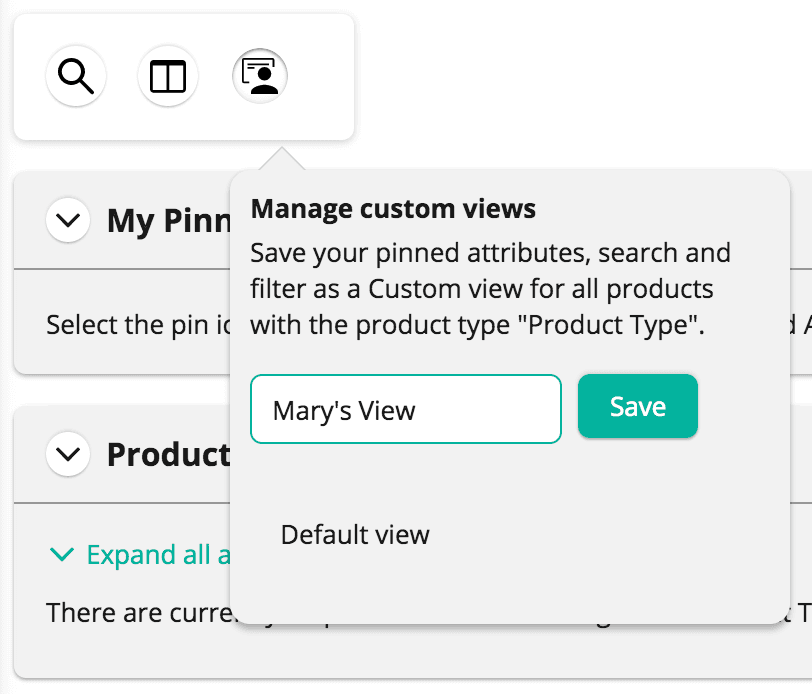
Task: Collapse the My Pinned section chevron
Action: (x=67, y=221)
